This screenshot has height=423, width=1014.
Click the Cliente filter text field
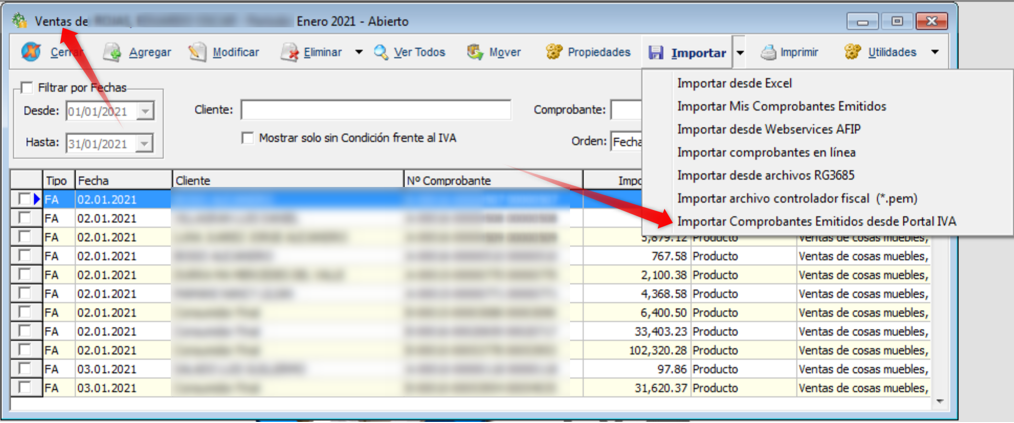(375, 110)
